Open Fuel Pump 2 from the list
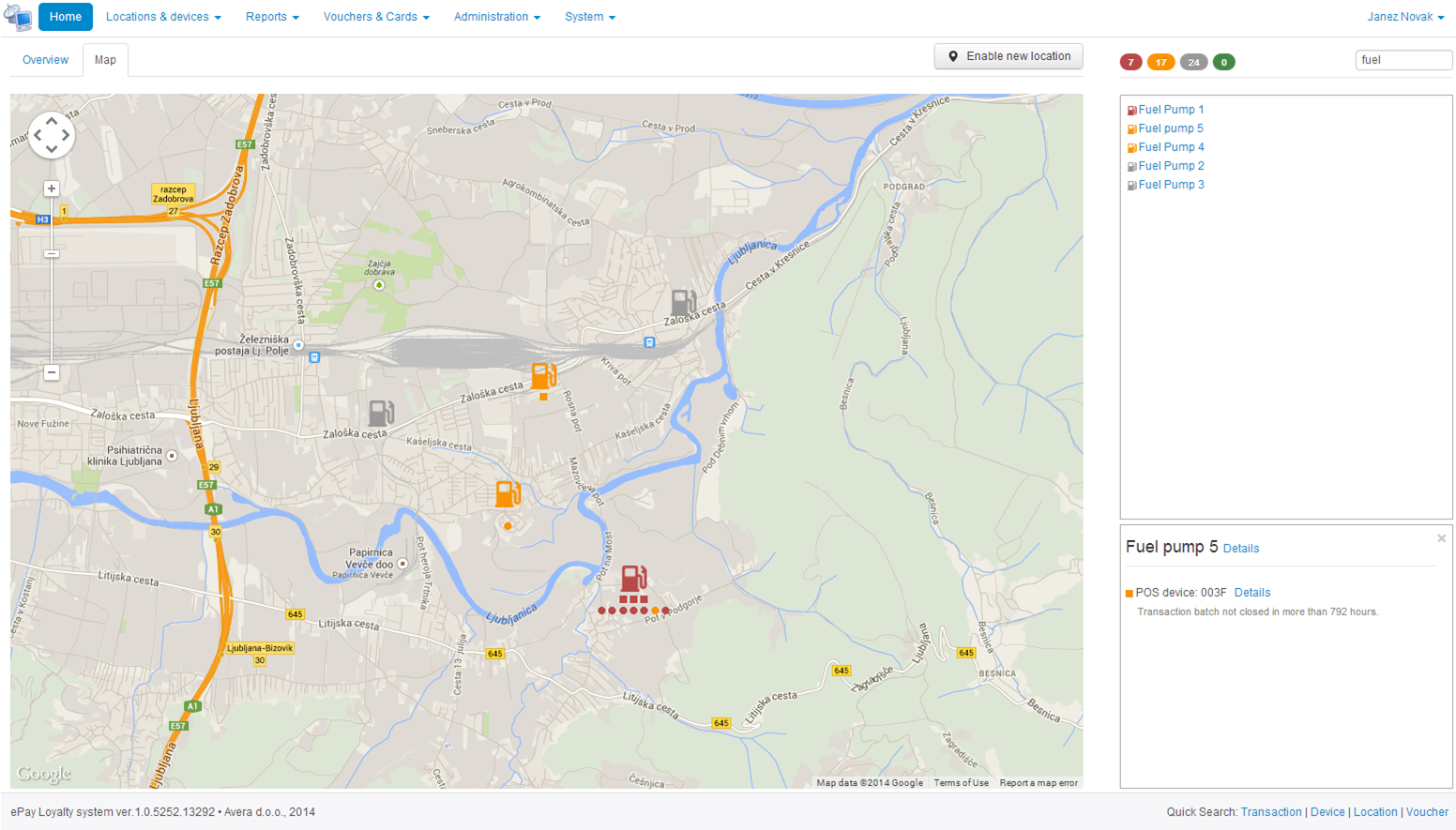Screen dimensions: 1456x830 1171,166
